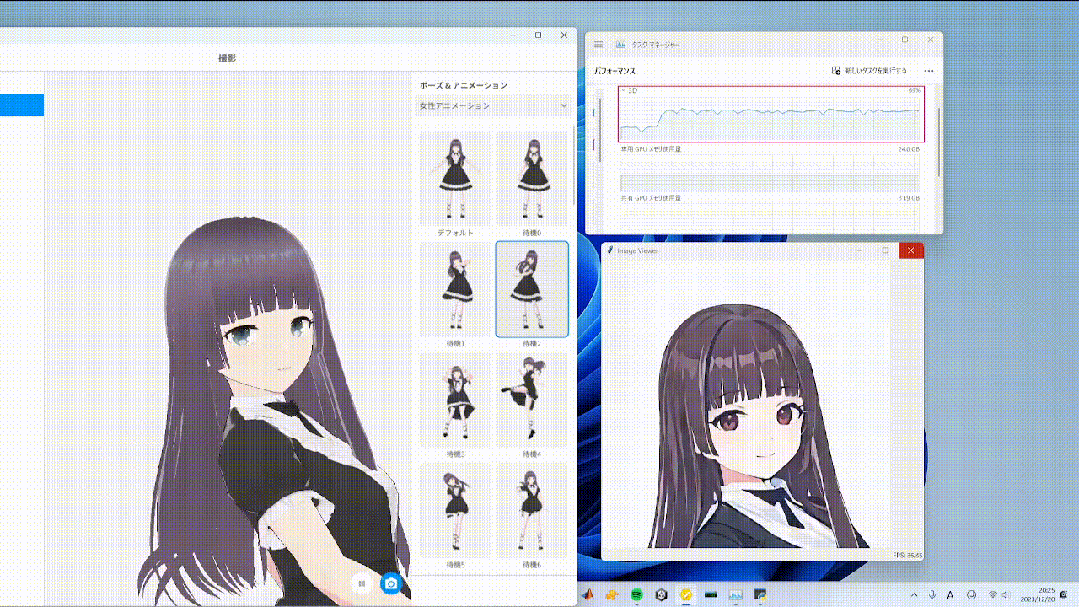Click the blue camera capture button

(391, 583)
